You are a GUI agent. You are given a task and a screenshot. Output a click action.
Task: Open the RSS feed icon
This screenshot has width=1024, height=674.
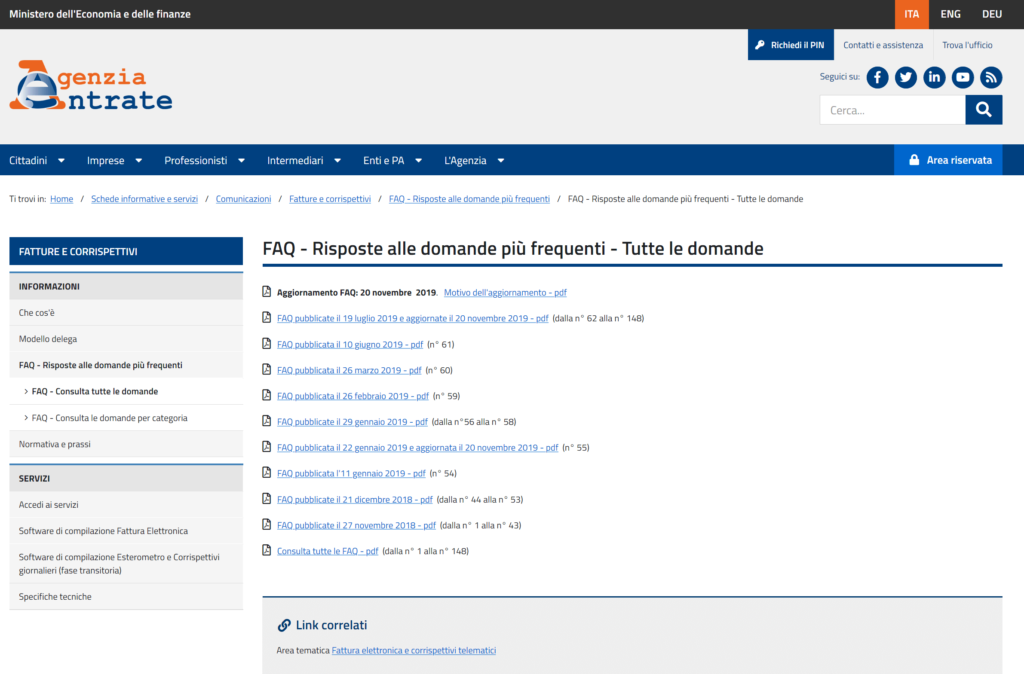[991, 78]
